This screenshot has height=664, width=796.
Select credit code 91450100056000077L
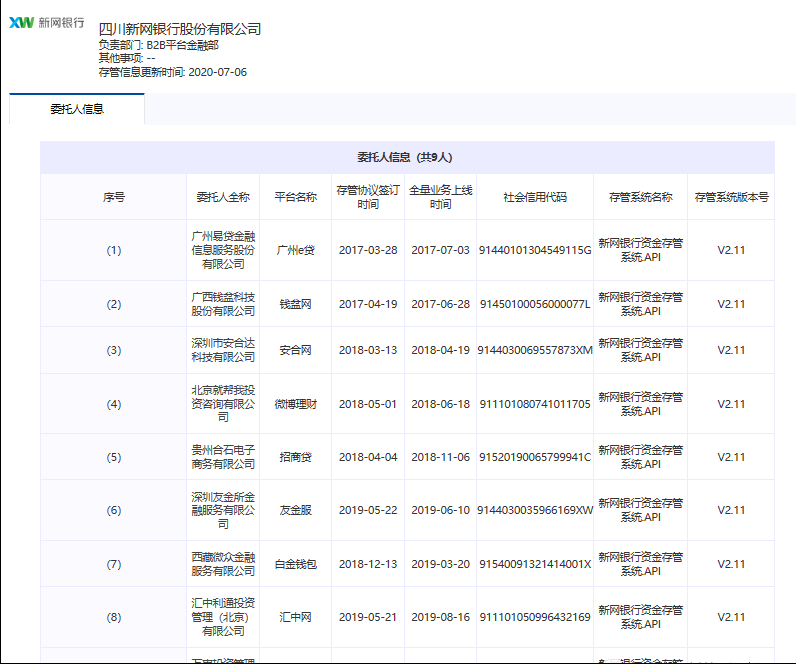(535, 304)
